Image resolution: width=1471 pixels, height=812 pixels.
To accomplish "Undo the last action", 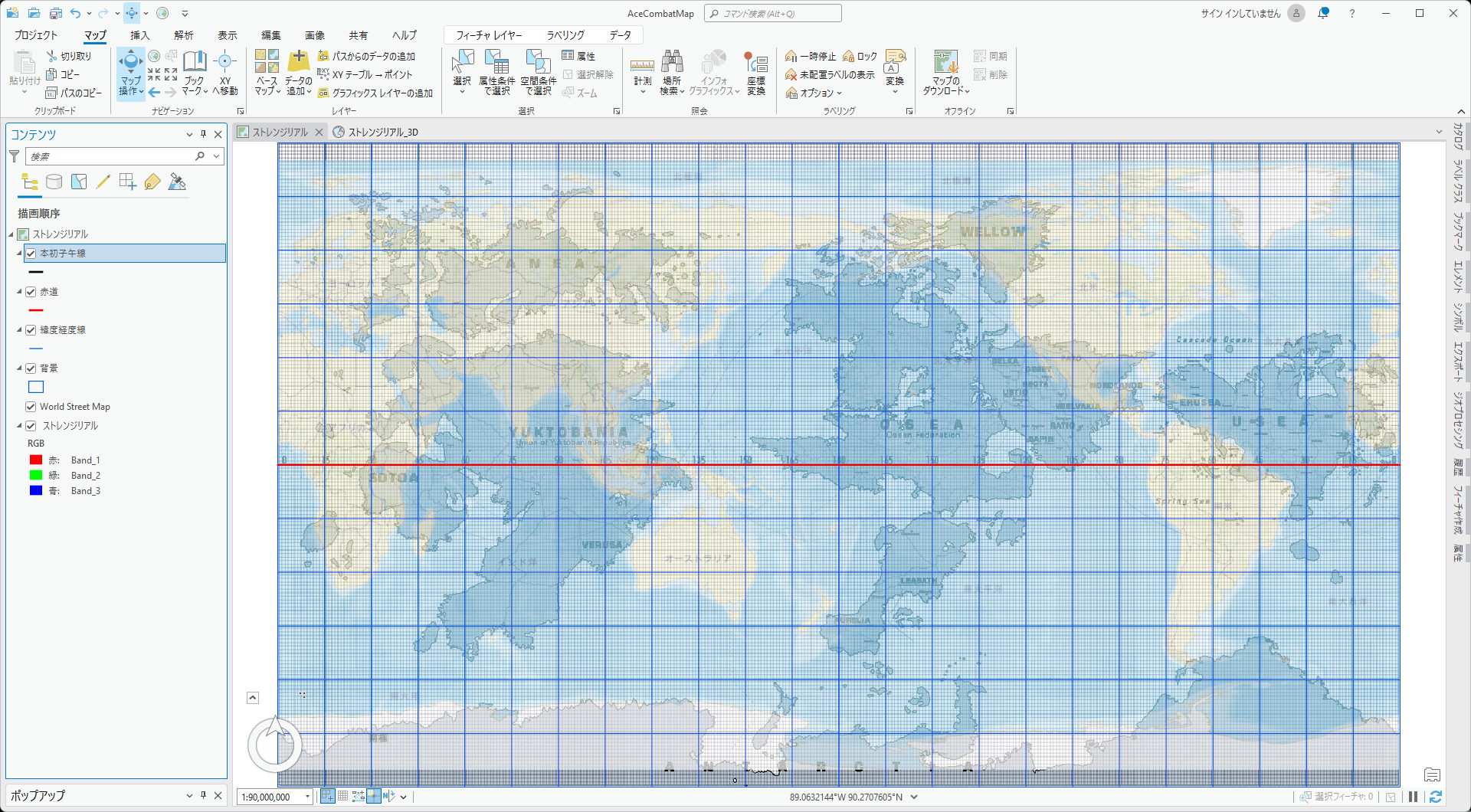I will click(x=75, y=13).
